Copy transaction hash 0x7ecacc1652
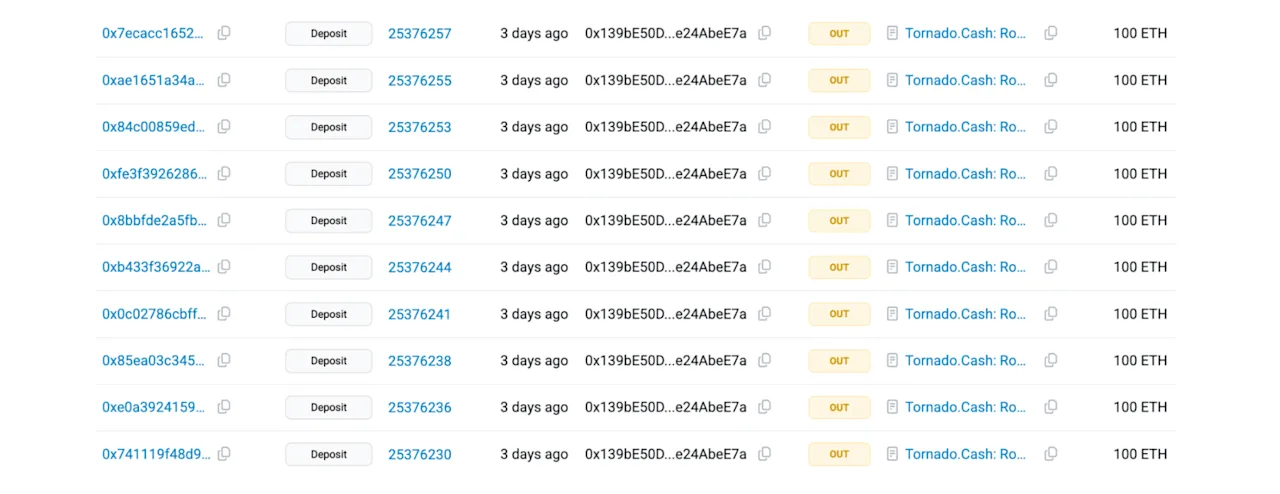This screenshot has height=494, width=1280. [x=224, y=33]
